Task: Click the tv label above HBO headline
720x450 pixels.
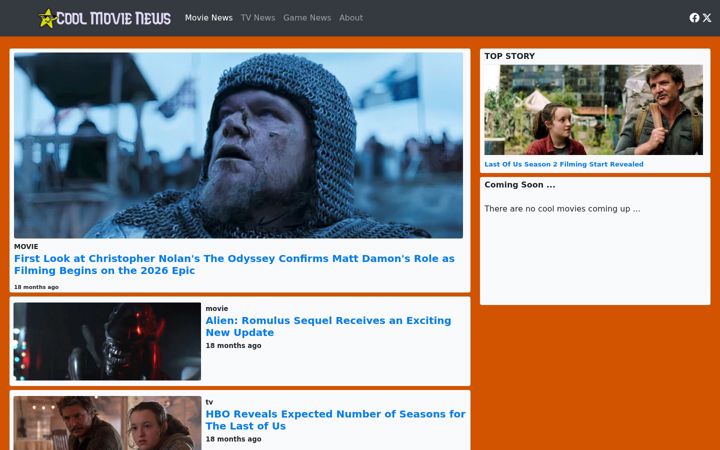Action: pyautogui.click(x=209, y=402)
